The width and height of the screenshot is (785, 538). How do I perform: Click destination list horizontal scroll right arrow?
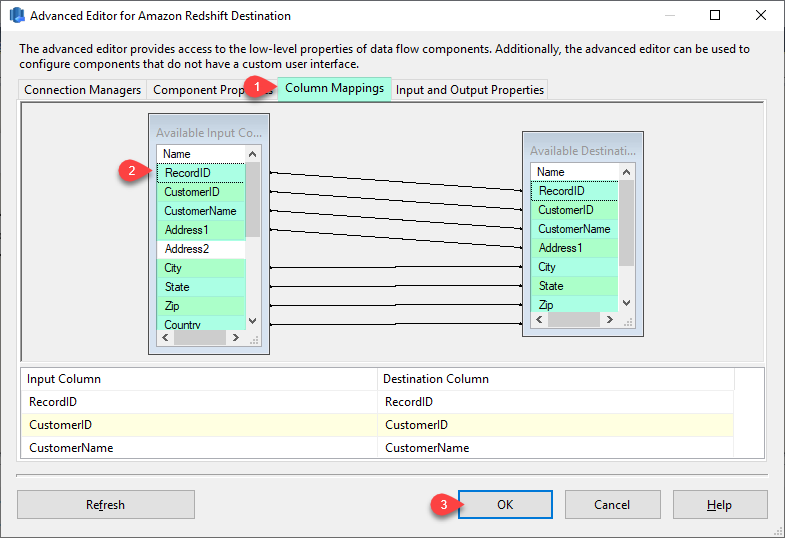coord(609,320)
